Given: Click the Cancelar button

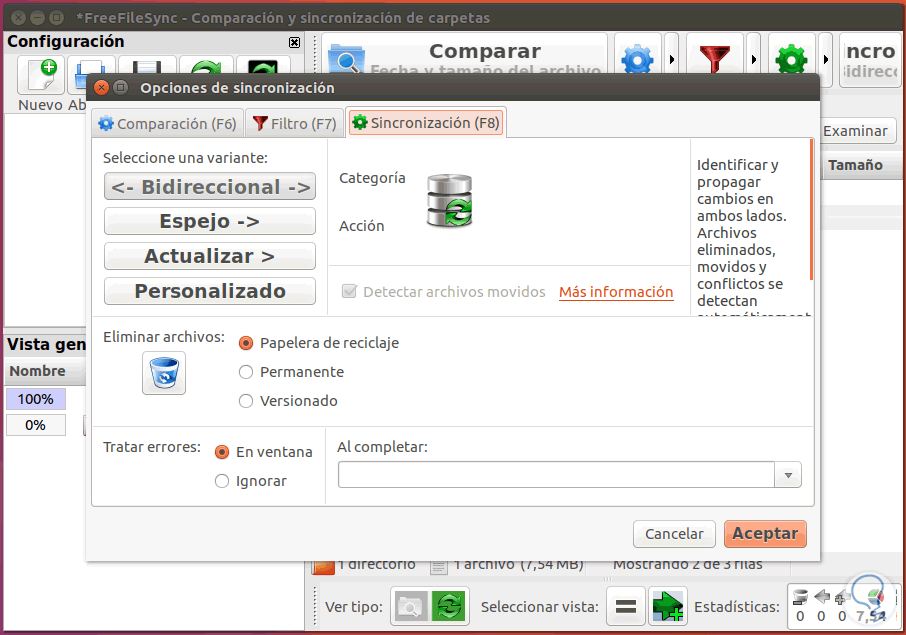Looking at the screenshot, I should coord(674,534).
